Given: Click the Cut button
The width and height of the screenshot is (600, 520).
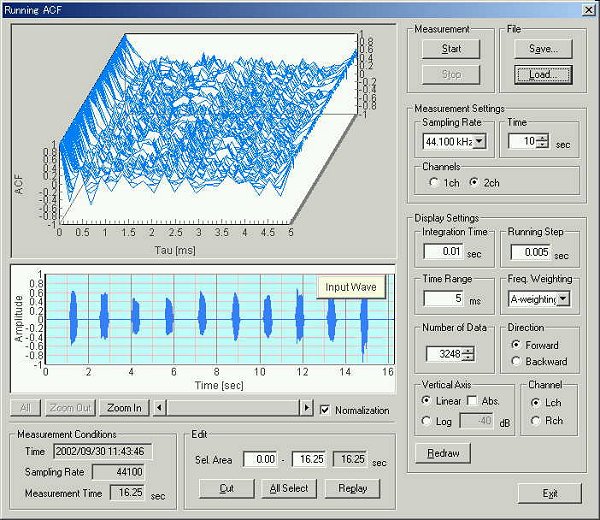Looking at the screenshot, I should (227, 489).
